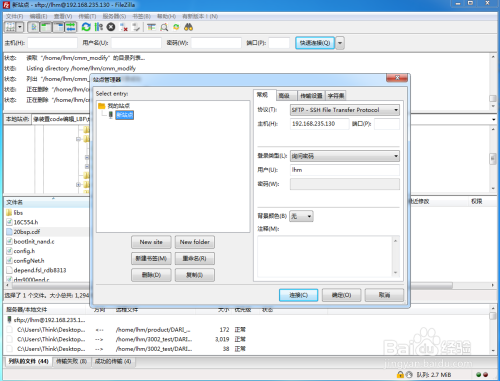Open the 帮助(H) menu
This screenshot has height=381, width=500.
(166, 16)
